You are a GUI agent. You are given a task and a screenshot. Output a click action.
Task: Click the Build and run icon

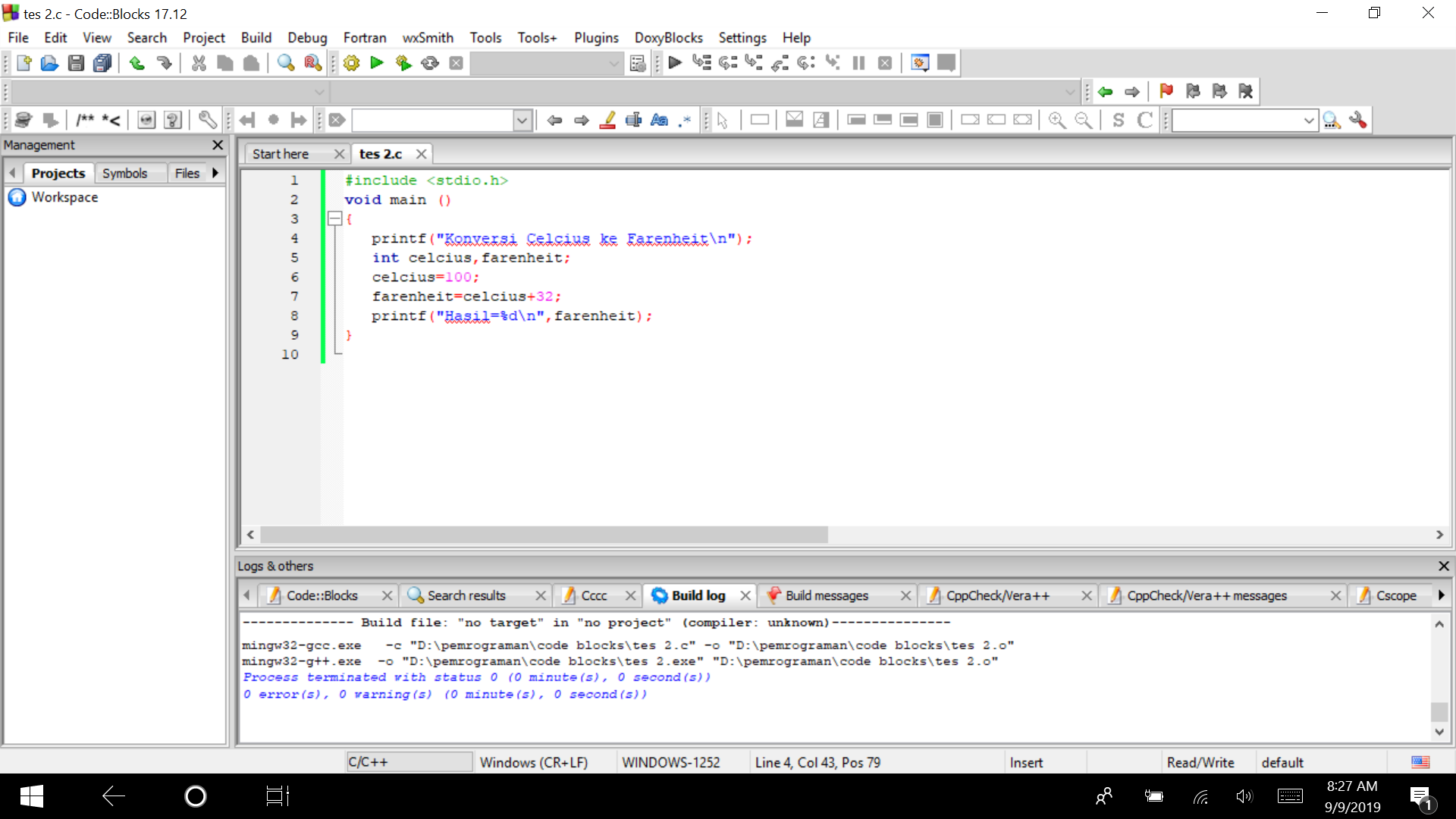(403, 63)
